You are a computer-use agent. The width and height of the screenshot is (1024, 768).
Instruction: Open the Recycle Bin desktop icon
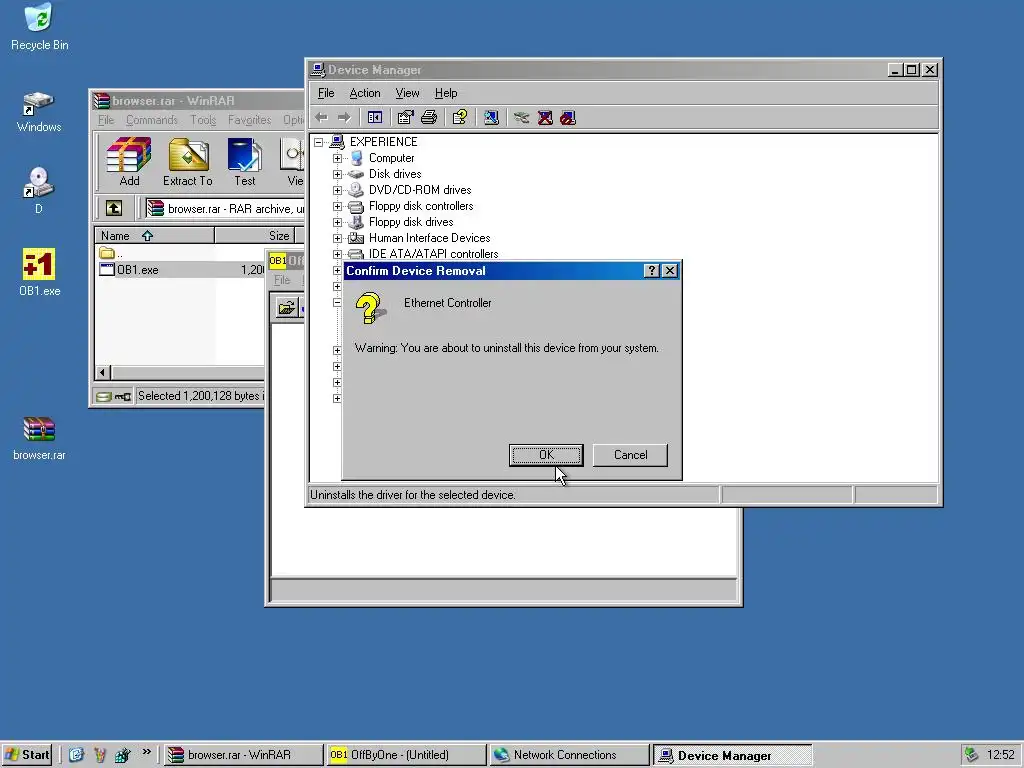(x=39, y=27)
